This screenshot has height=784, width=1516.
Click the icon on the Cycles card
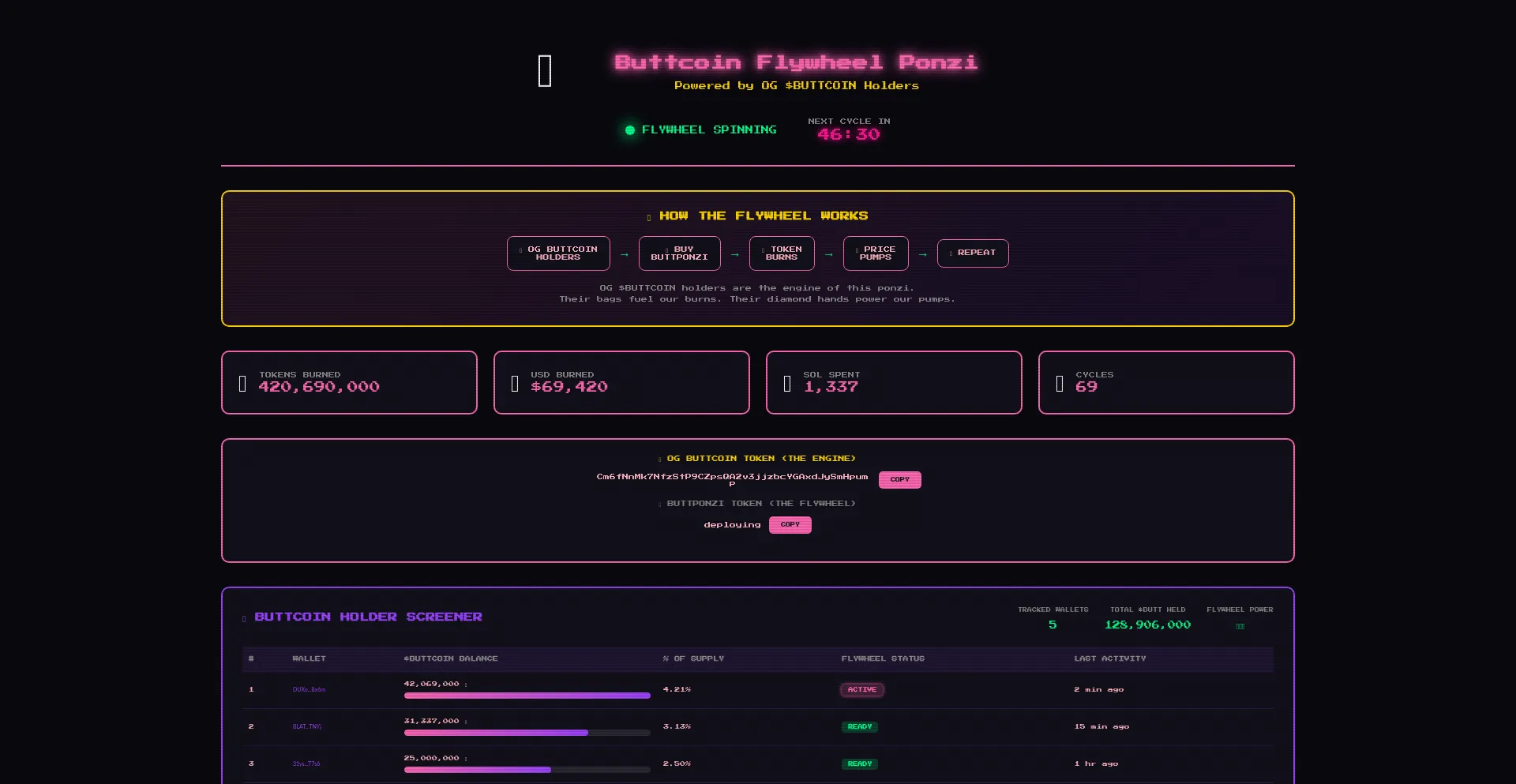point(1060,383)
